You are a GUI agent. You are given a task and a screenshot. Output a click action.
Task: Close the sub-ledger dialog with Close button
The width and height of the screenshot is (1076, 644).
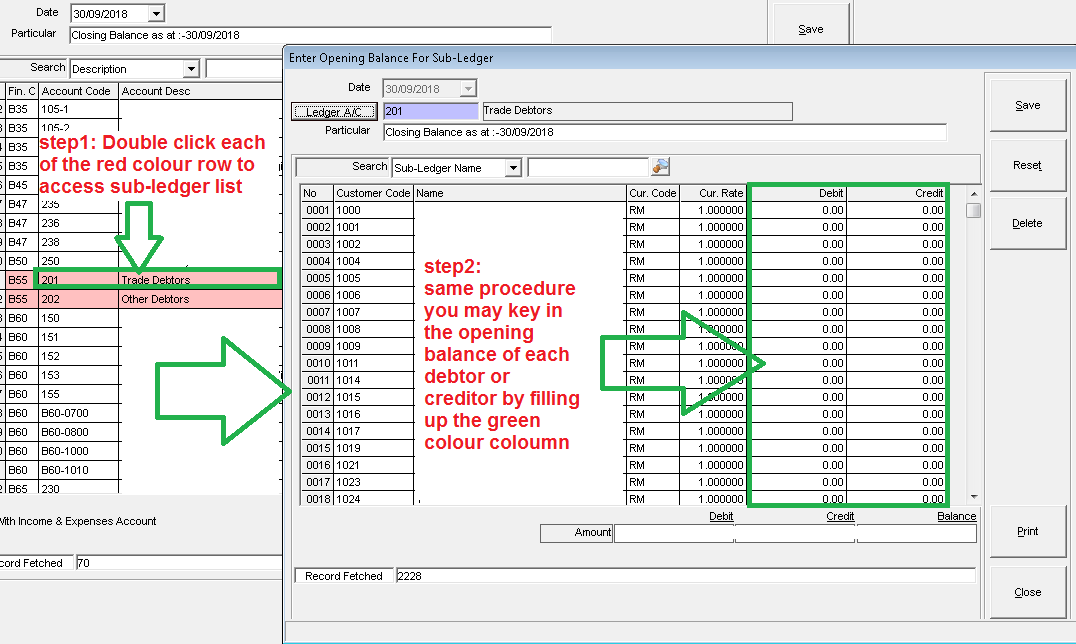point(1027,592)
